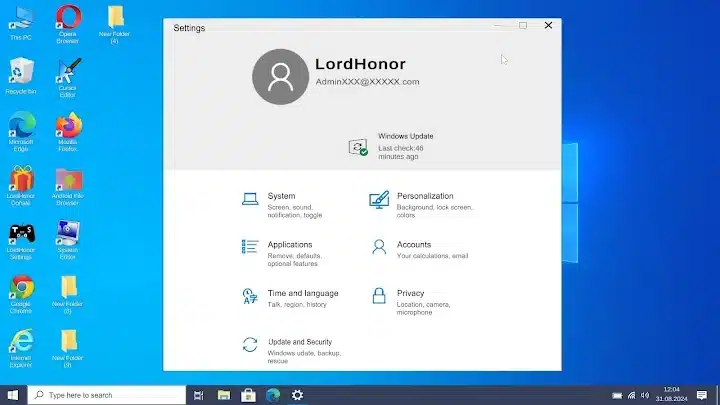Open the notification center icon
The width and height of the screenshot is (720, 405).
tap(702, 395)
